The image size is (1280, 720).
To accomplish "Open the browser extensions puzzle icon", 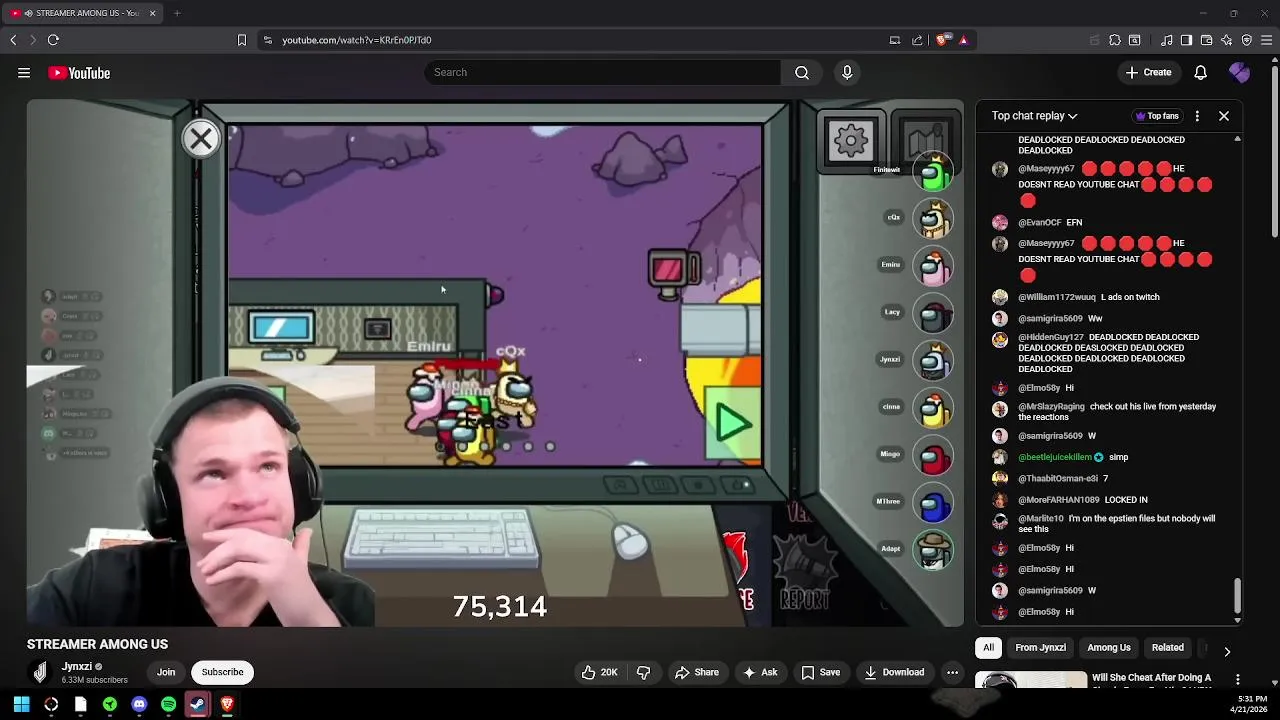I will pos(1115,40).
